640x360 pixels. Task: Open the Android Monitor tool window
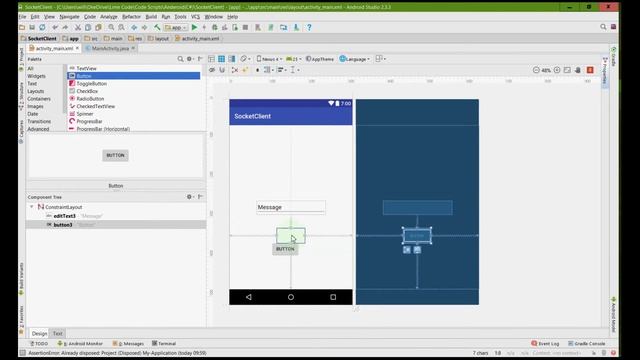tap(80, 344)
